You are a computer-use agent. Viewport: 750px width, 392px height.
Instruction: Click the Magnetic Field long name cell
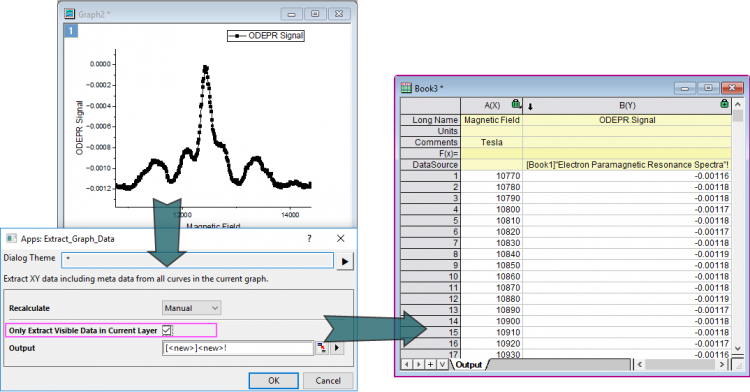(x=492, y=120)
